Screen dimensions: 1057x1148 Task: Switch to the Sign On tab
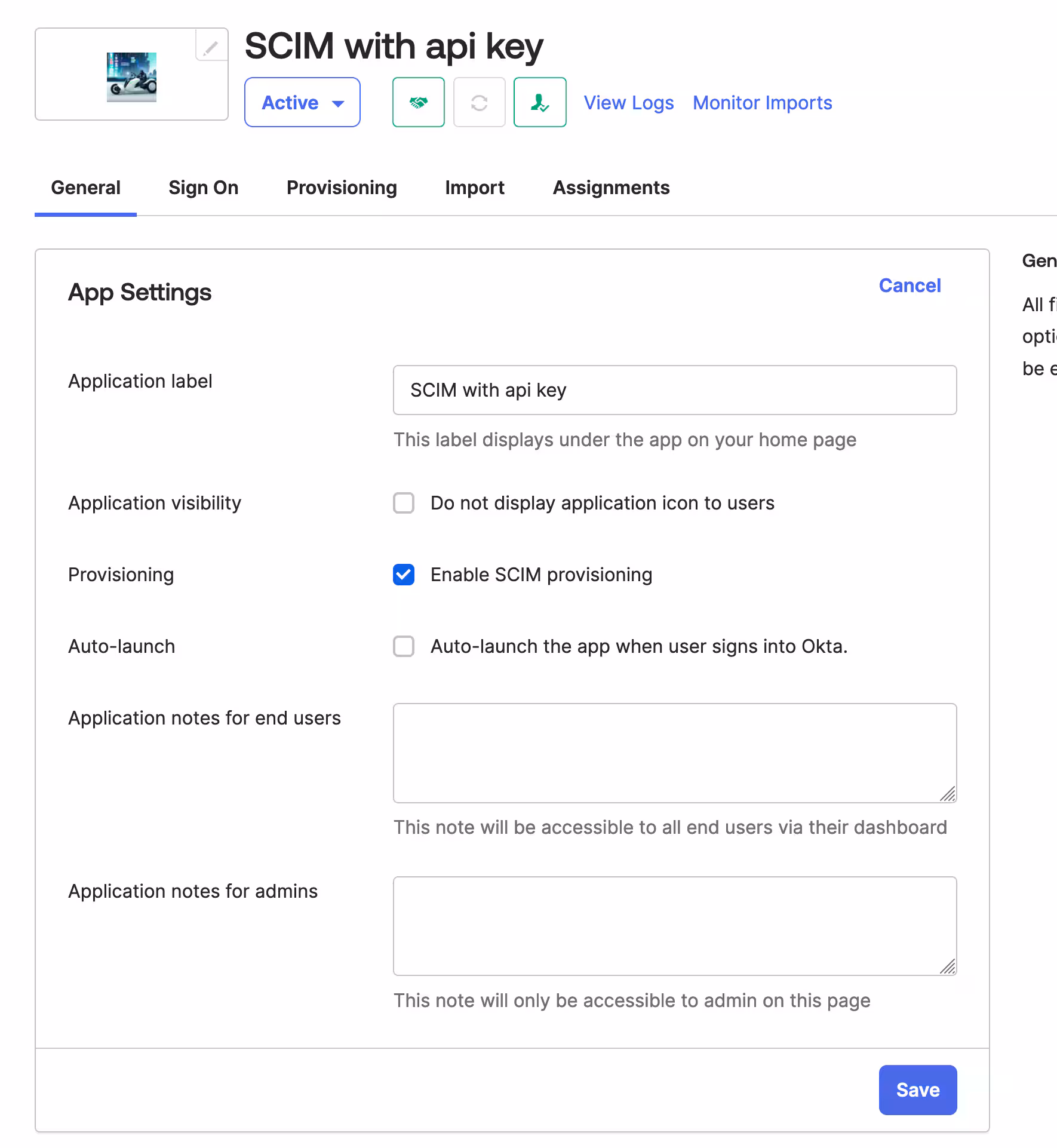pos(203,187)
